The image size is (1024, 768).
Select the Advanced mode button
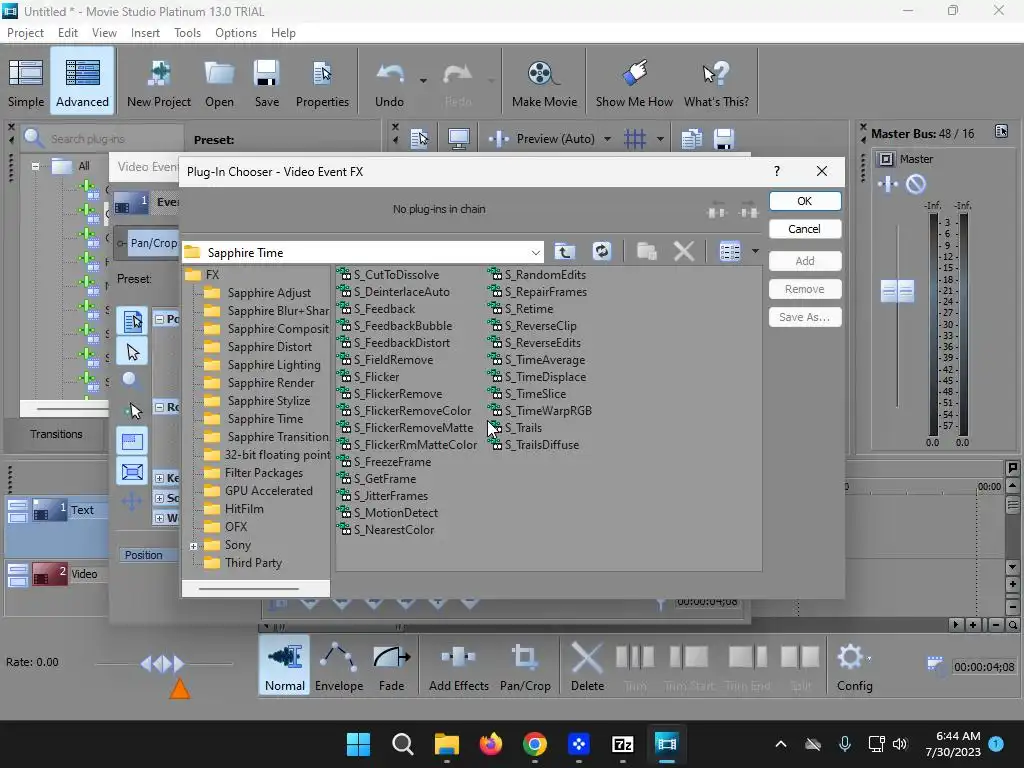click(82, 82)
